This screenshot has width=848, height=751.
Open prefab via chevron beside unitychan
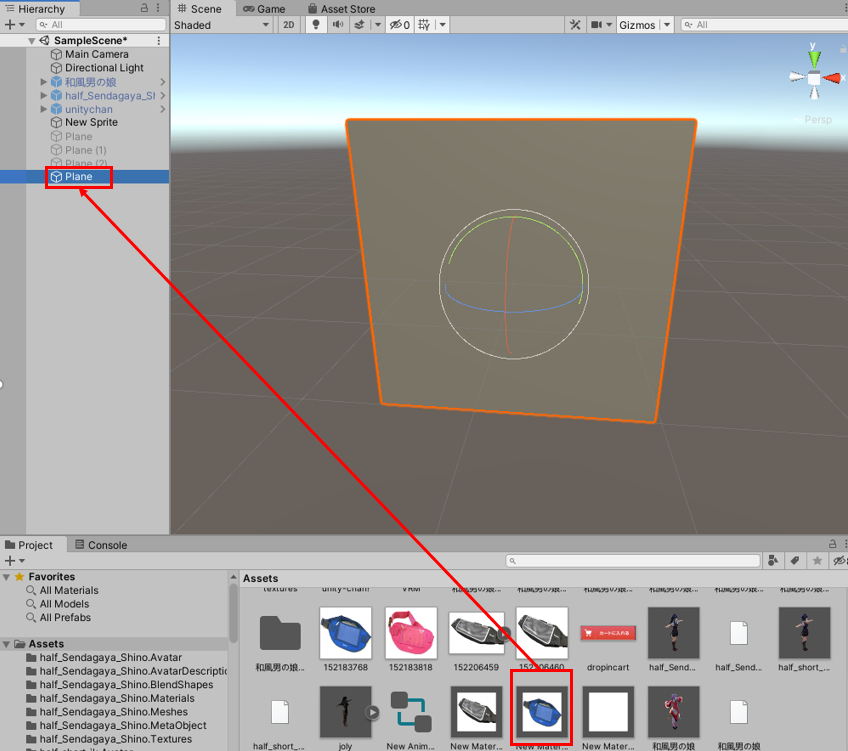click(162, 109)
